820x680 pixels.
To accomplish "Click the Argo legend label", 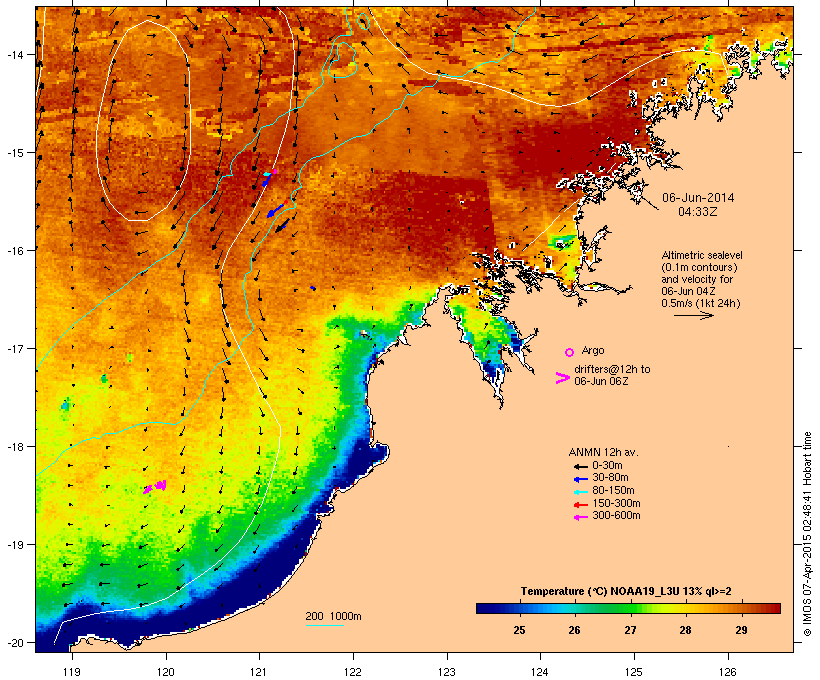I will point(593,350).
